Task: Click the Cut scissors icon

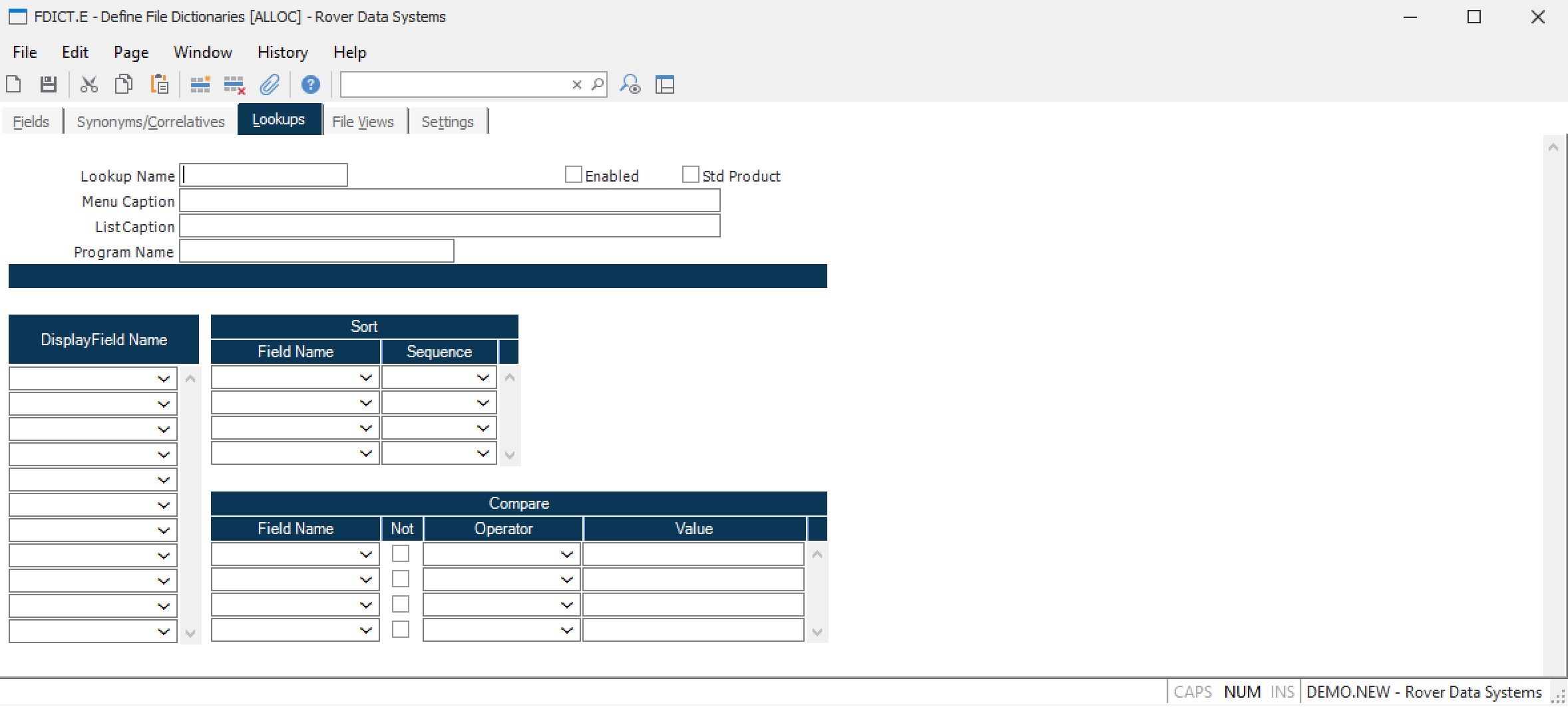Action: [89, 84]
